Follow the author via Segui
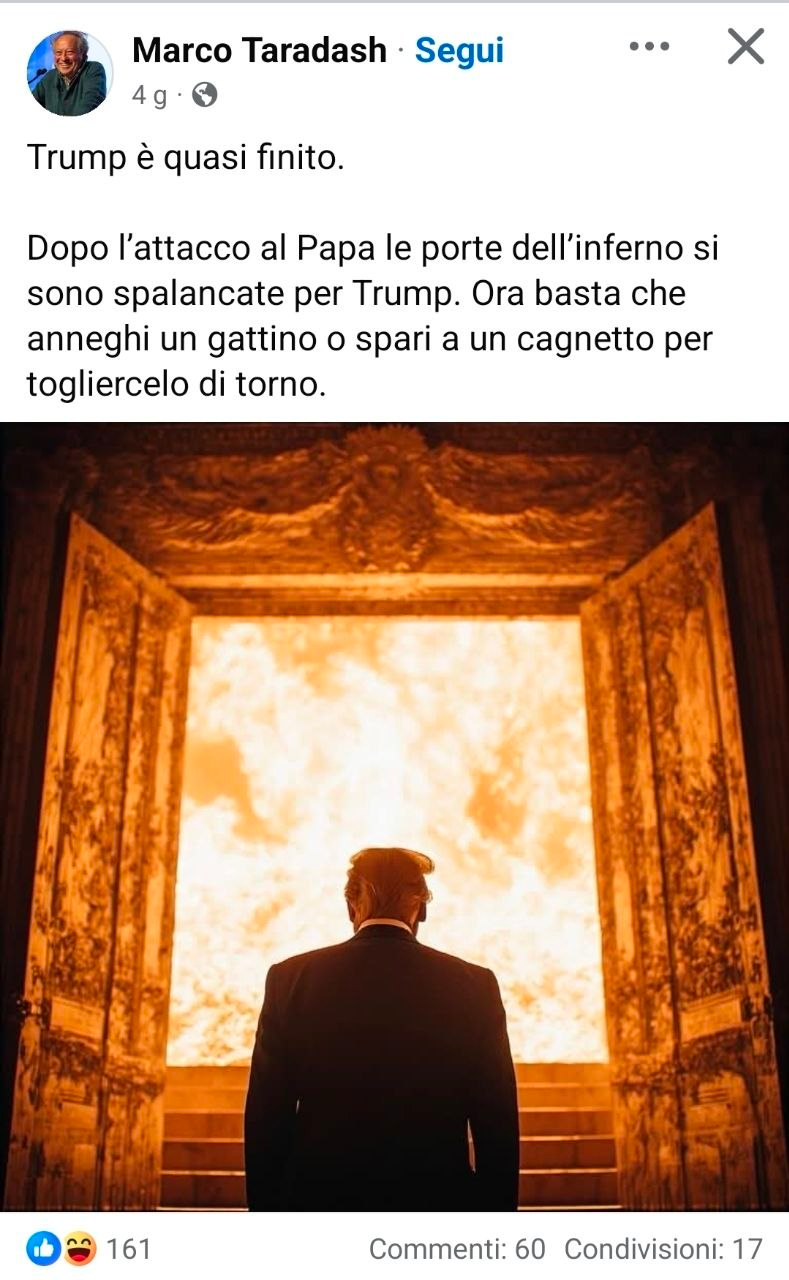 pyautogui.click(x=459, y=50)
